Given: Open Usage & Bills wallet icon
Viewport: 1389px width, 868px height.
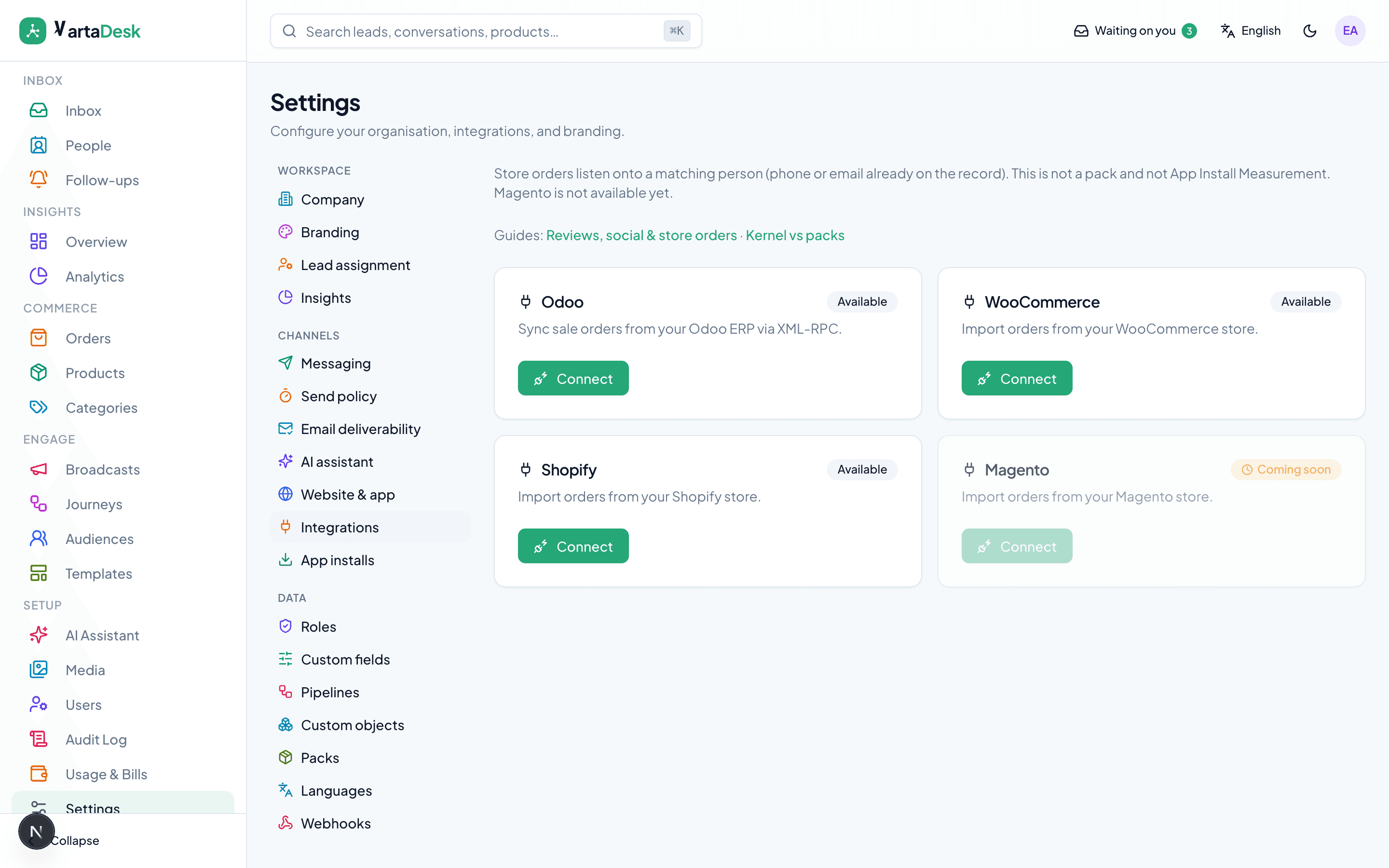Looking at the screenshot, I should (x=39, y=774).
